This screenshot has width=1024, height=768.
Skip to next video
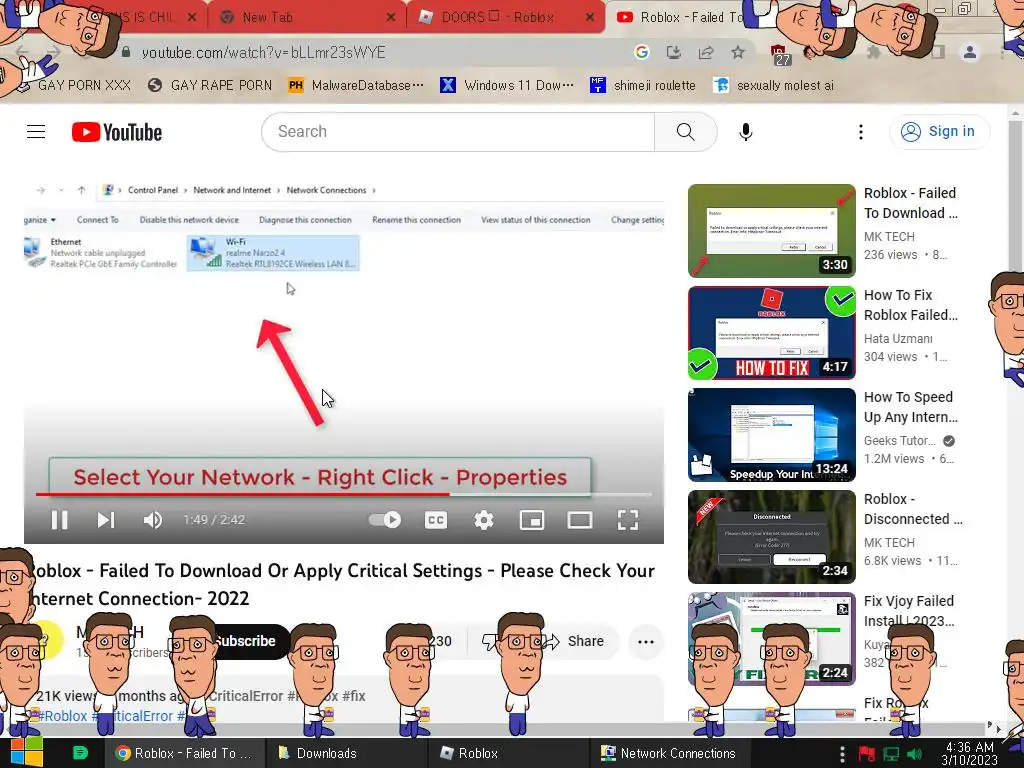(x=106, y=520)
